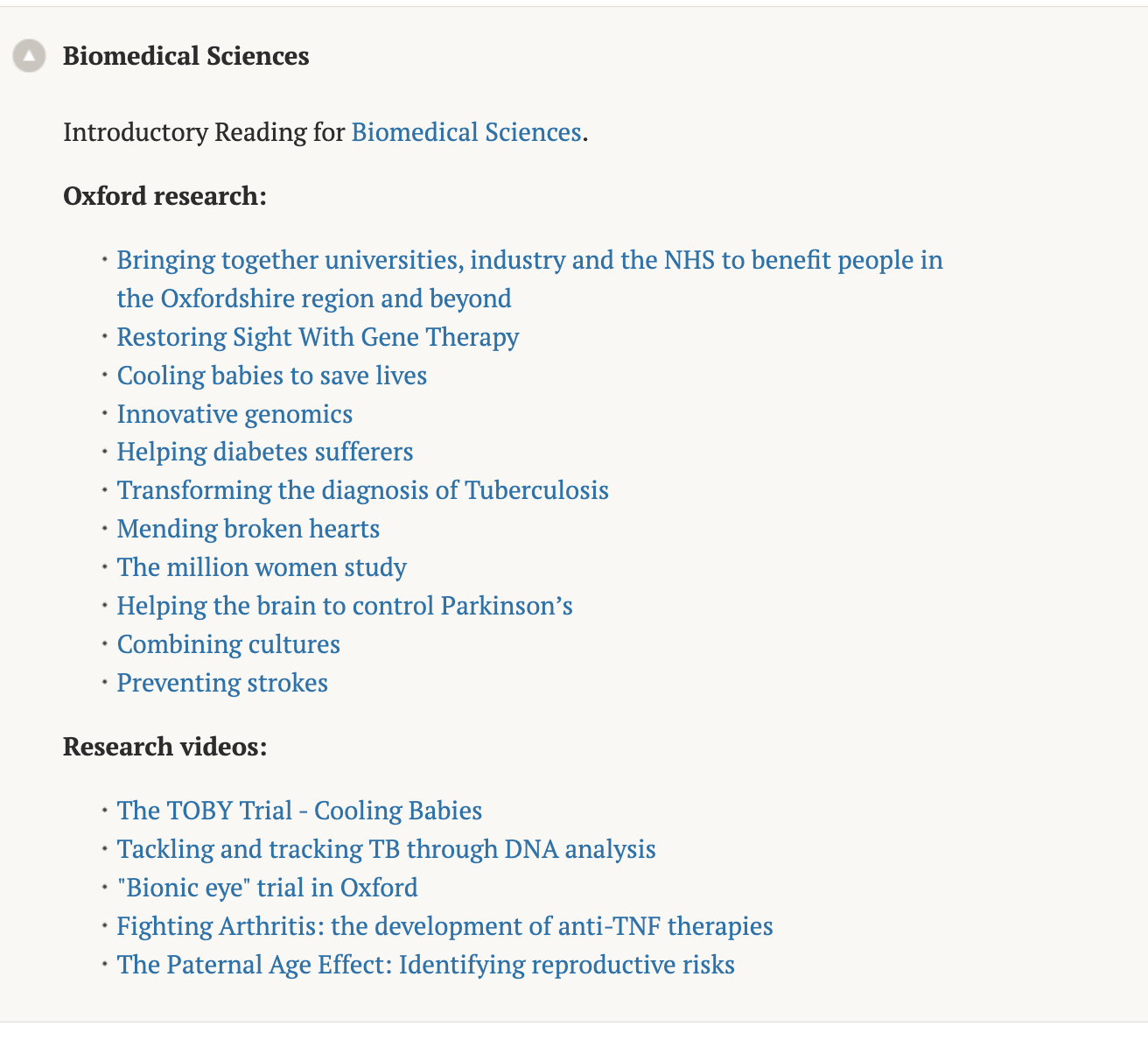Open Fighting Arthritis anti-TNF therapies video link
1148x1040 pixels.
pos(445,926)
